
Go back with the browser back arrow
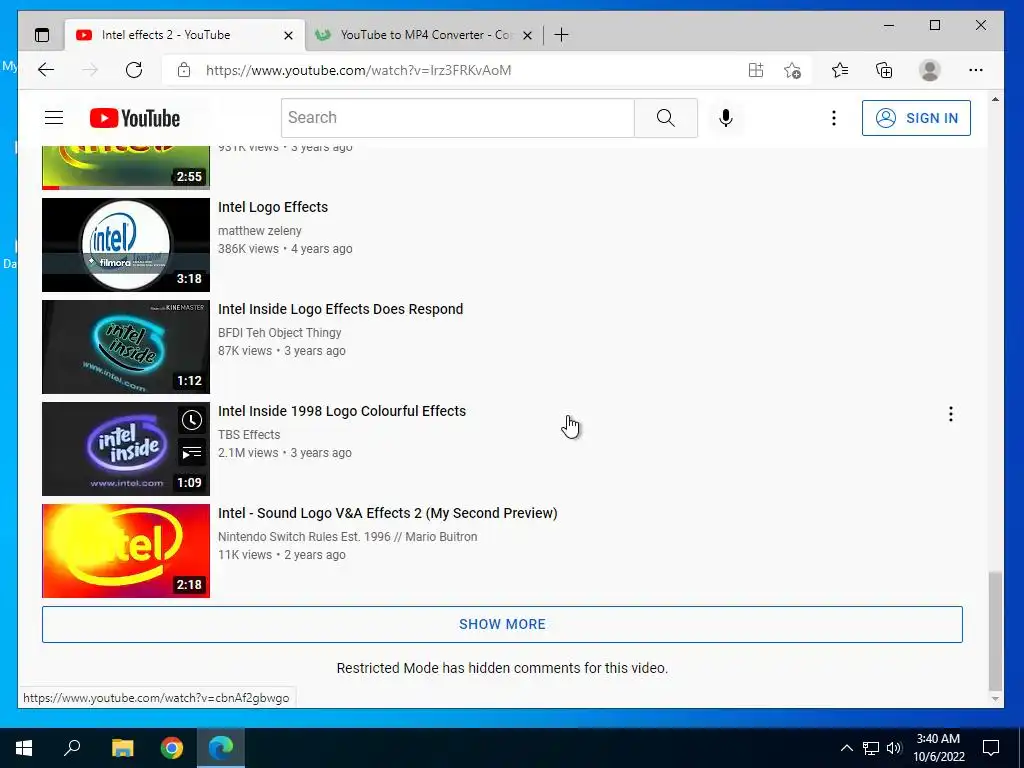pos(46,70)
